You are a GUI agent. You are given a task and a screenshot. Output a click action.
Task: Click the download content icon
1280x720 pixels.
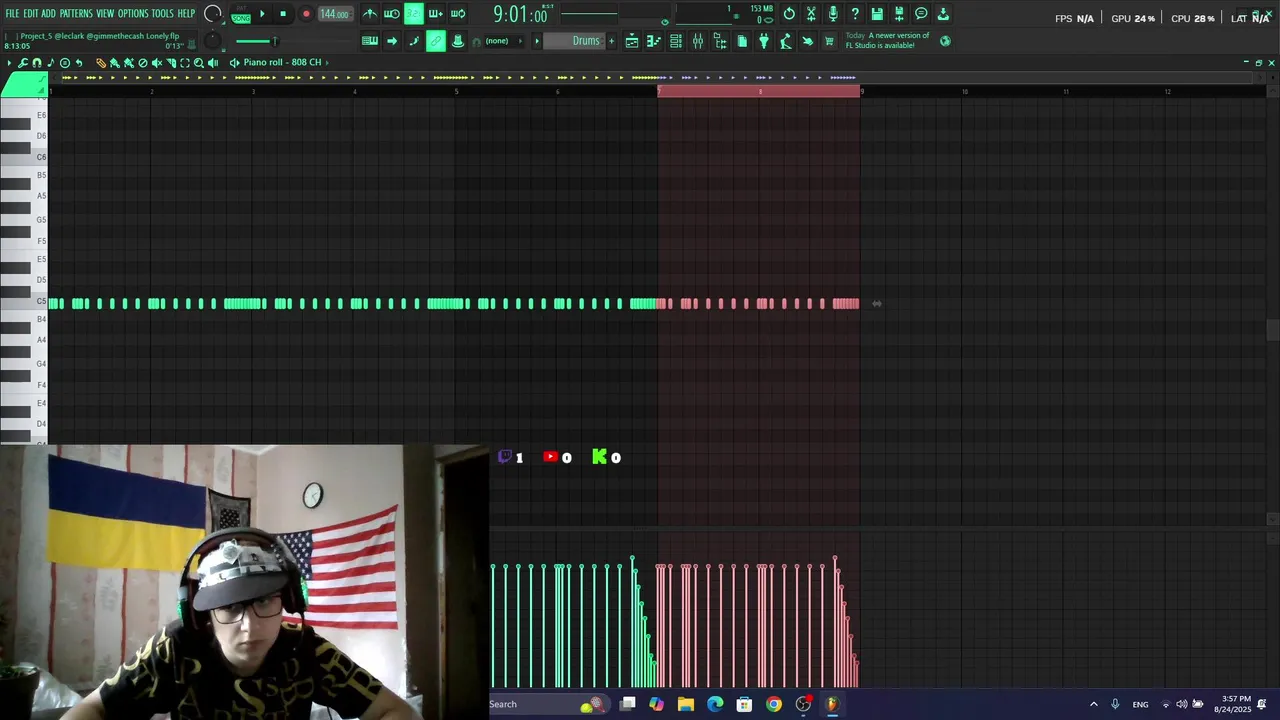(943, 14)
